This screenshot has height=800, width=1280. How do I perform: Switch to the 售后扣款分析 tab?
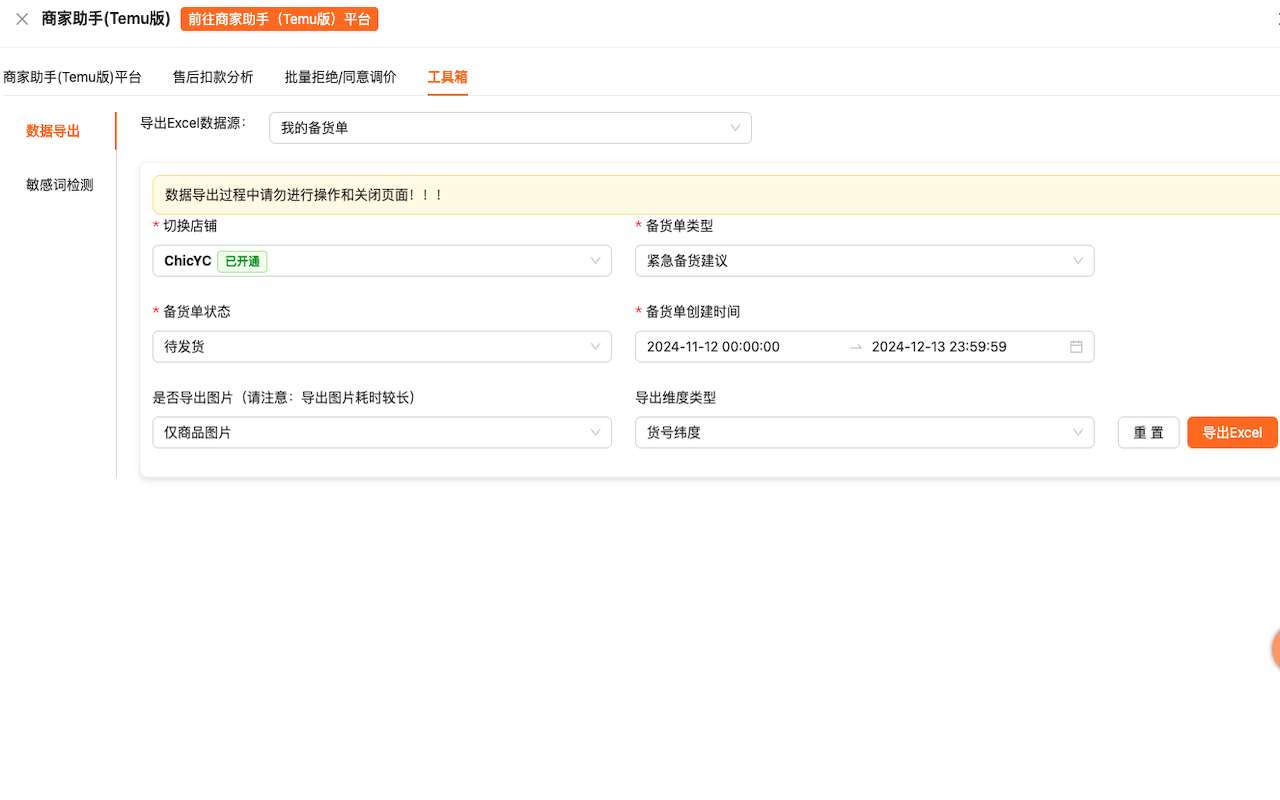click(212, 75)
